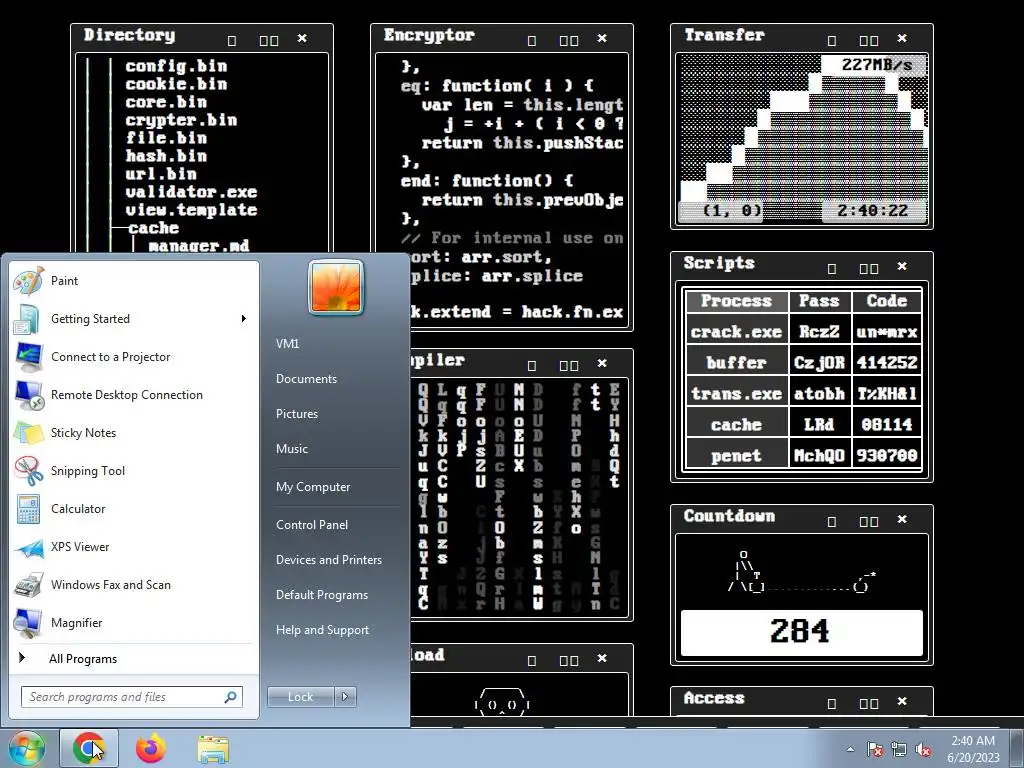The width and height of the screenshot is (1024, 768).
Task: Open Documents from Start menu
Action: coord(306,379)
